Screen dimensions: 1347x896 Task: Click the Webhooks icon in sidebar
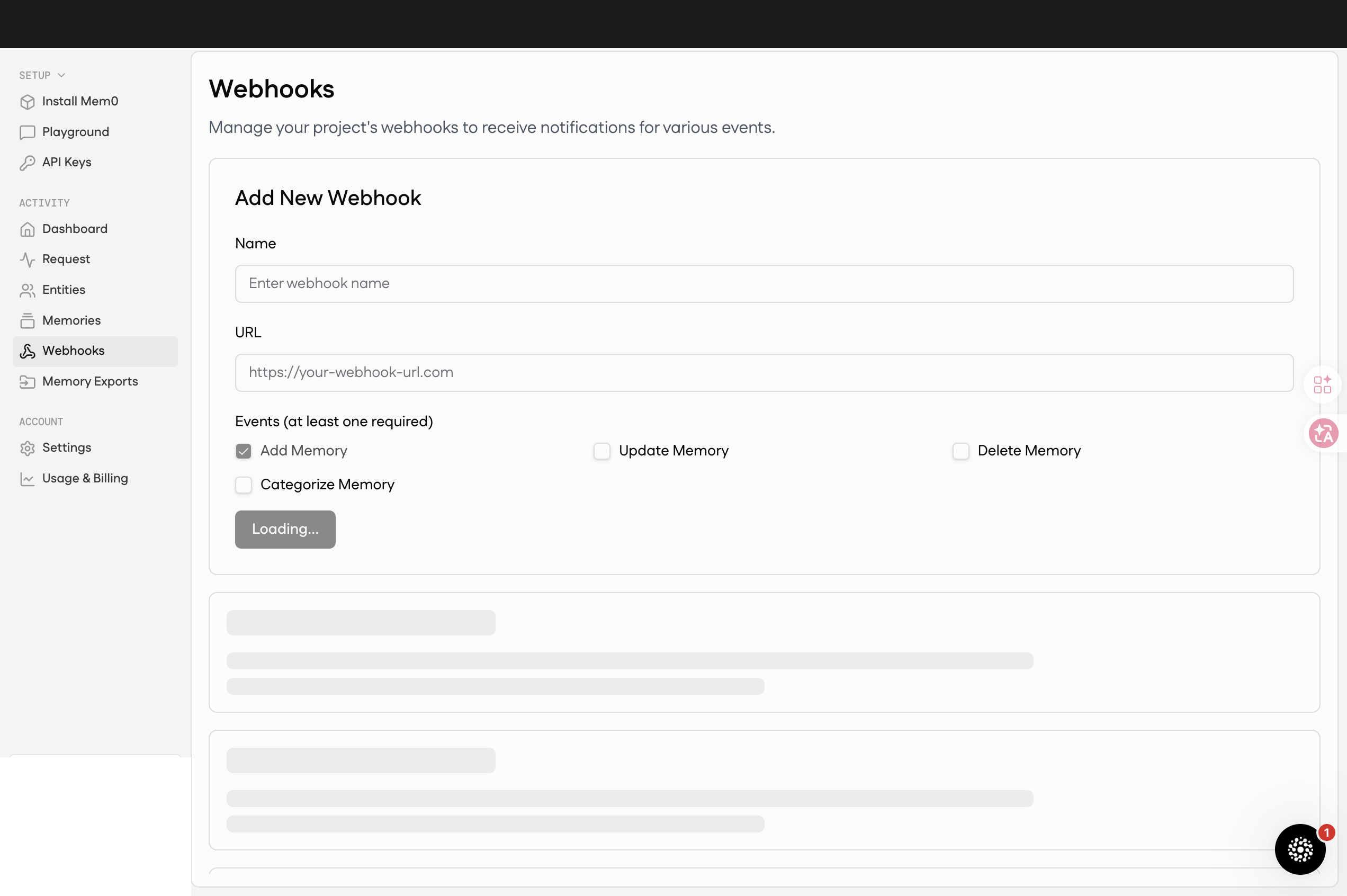pyautogui.click(x=28, y=351)
